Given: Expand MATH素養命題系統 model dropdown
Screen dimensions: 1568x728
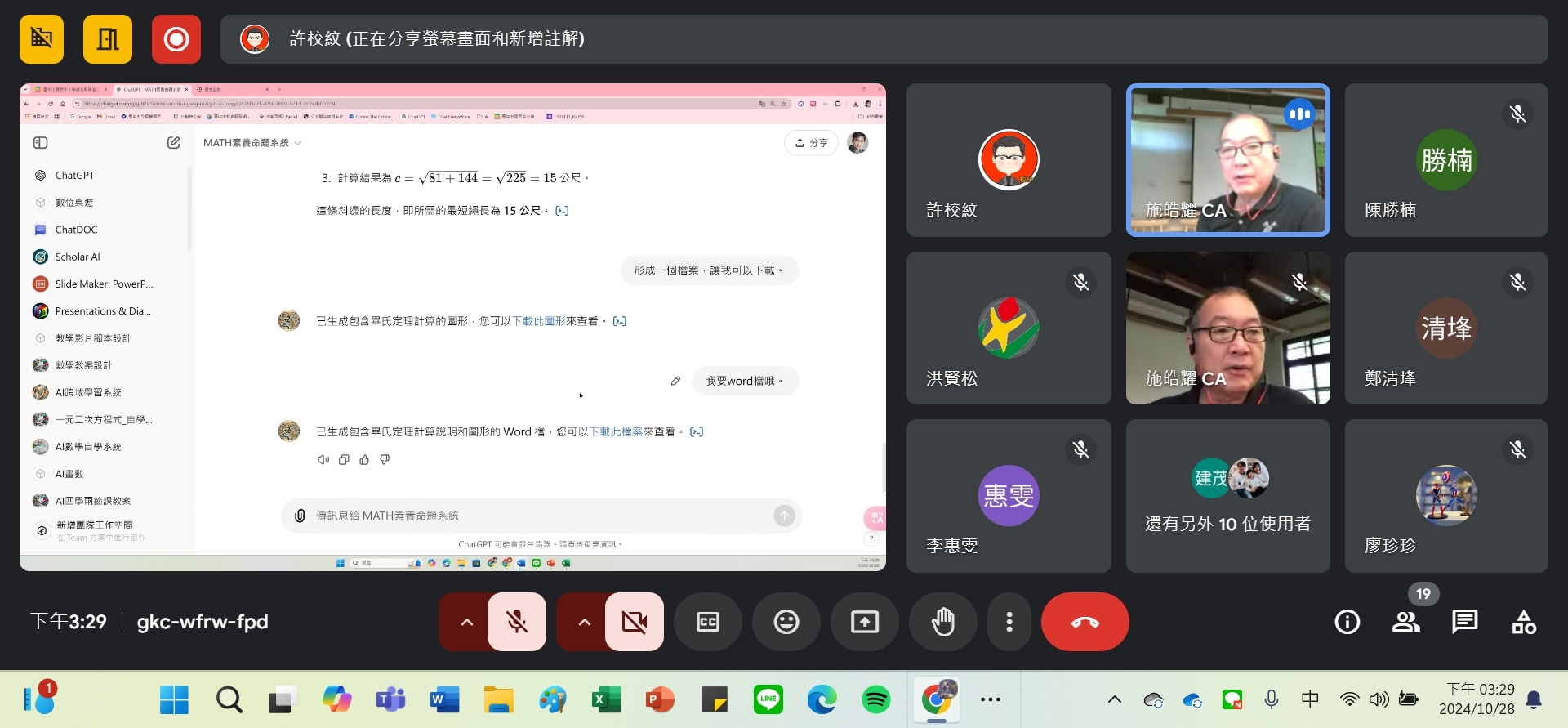Looking at the screenshot, I should point(252,143).
